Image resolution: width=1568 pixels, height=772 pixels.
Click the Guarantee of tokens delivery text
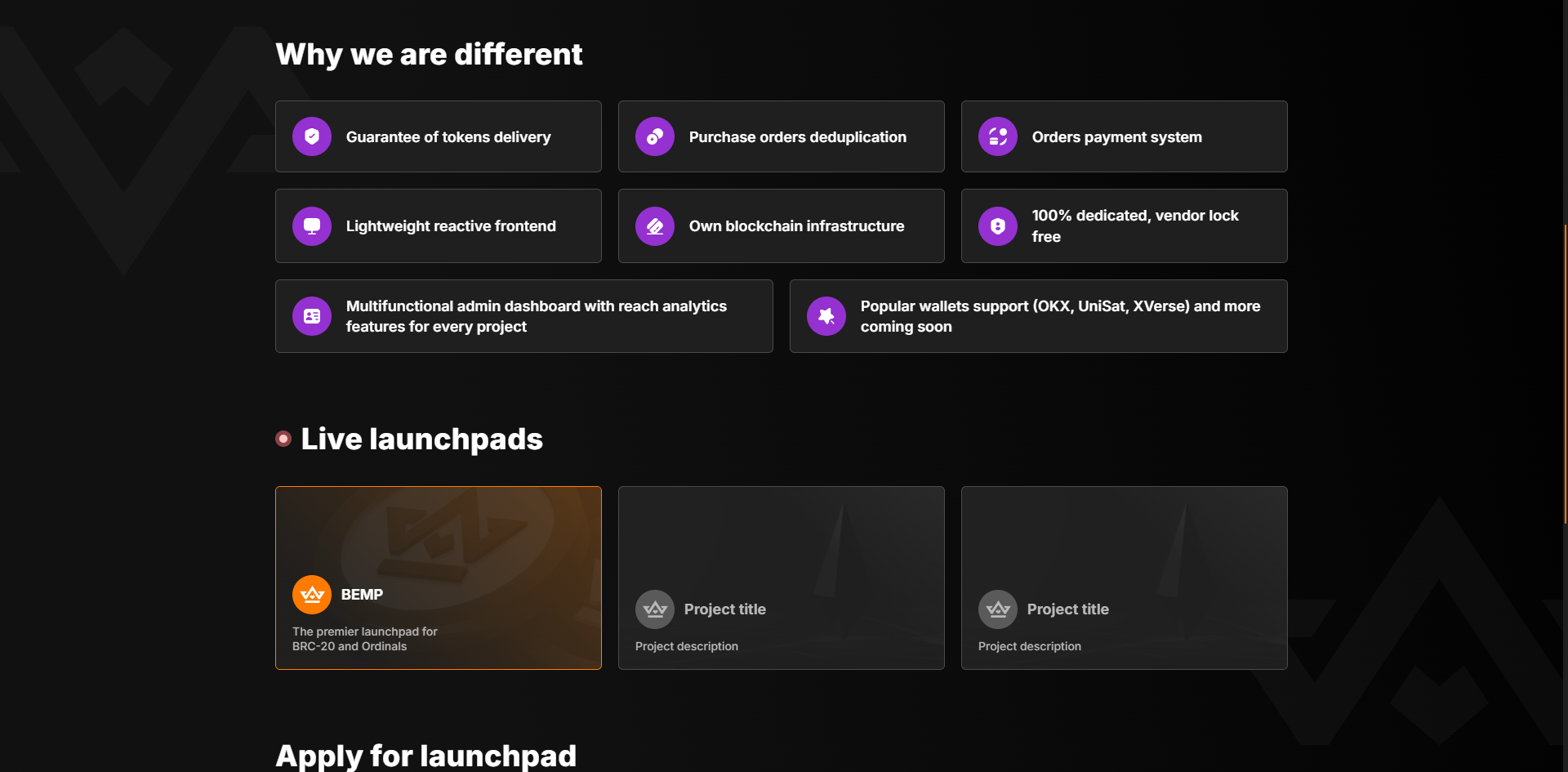click(448, 137)
